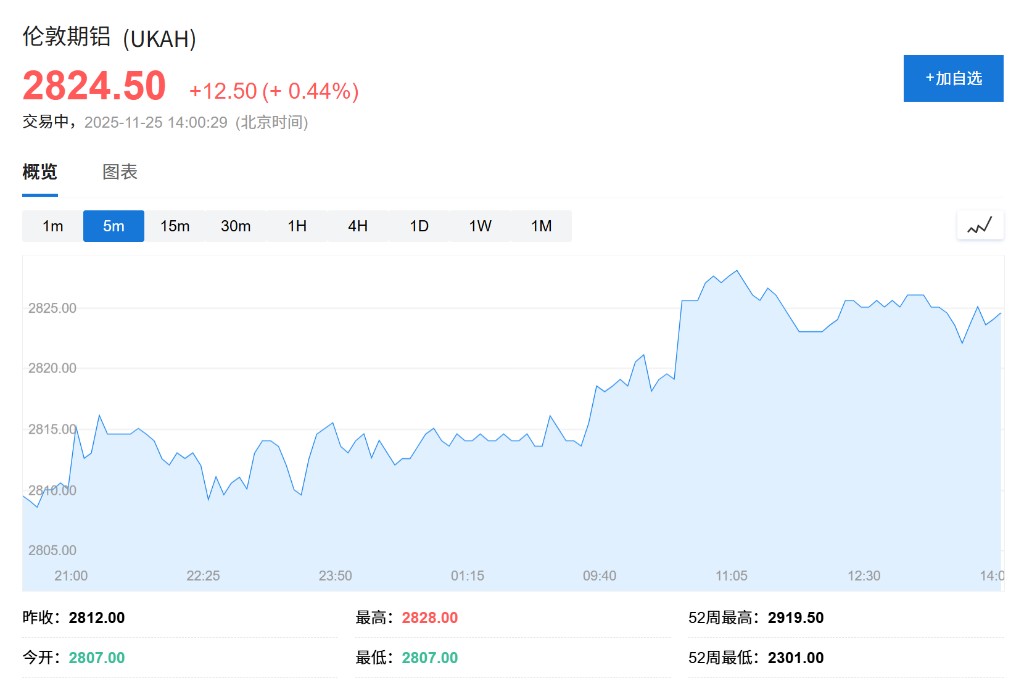Click the 最高 value 2828.00

click(x=430, y=618)
